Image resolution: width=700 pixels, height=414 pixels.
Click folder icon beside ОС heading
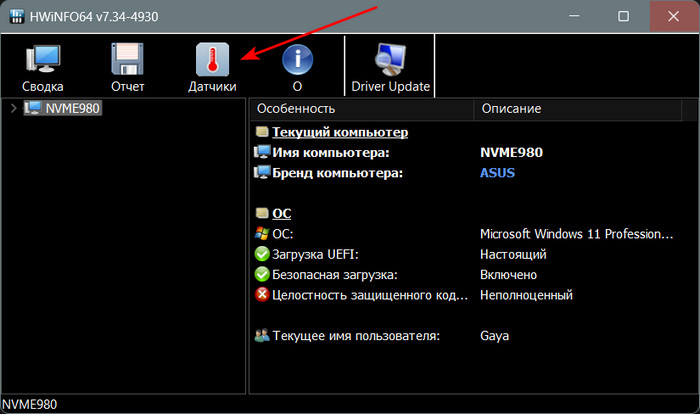[262, 213]
